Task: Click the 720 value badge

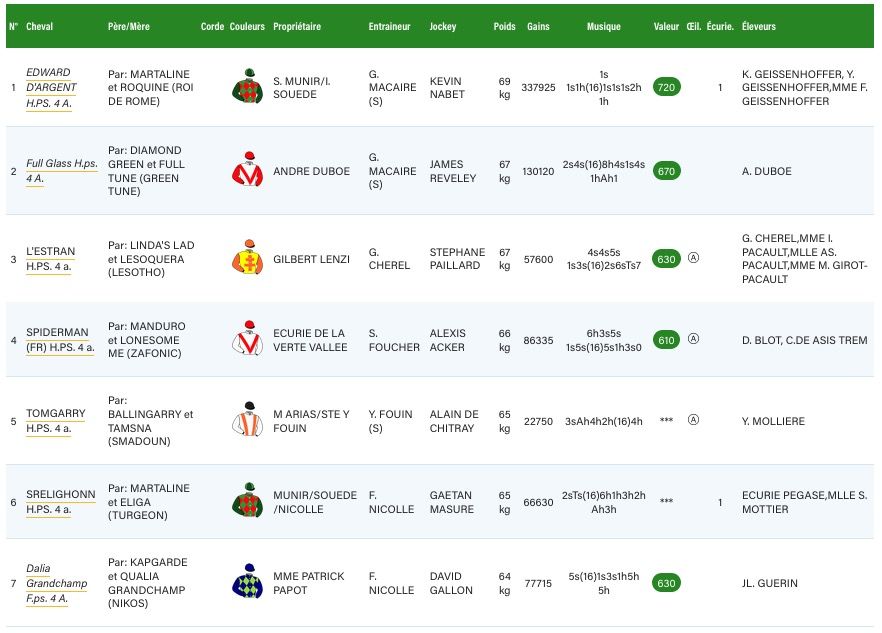Action: pos(666,88)
